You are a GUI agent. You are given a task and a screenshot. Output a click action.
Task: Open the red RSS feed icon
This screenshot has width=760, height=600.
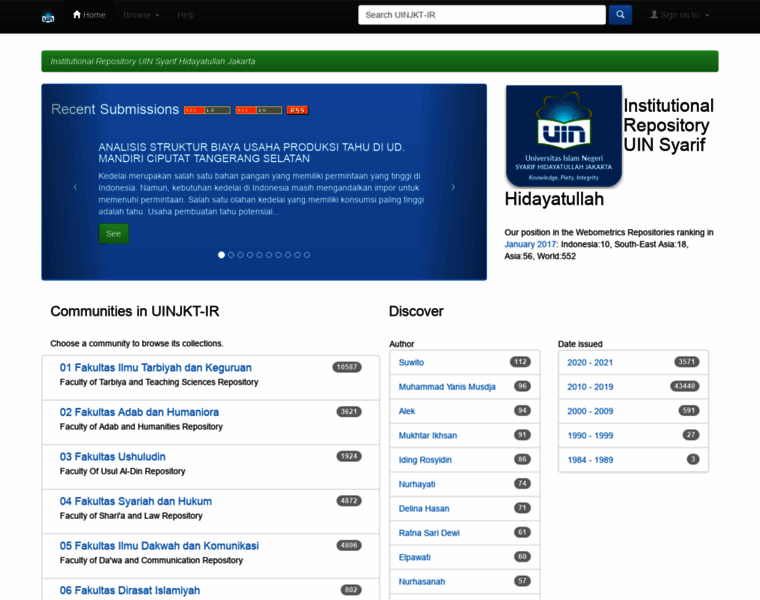point(297,110)
